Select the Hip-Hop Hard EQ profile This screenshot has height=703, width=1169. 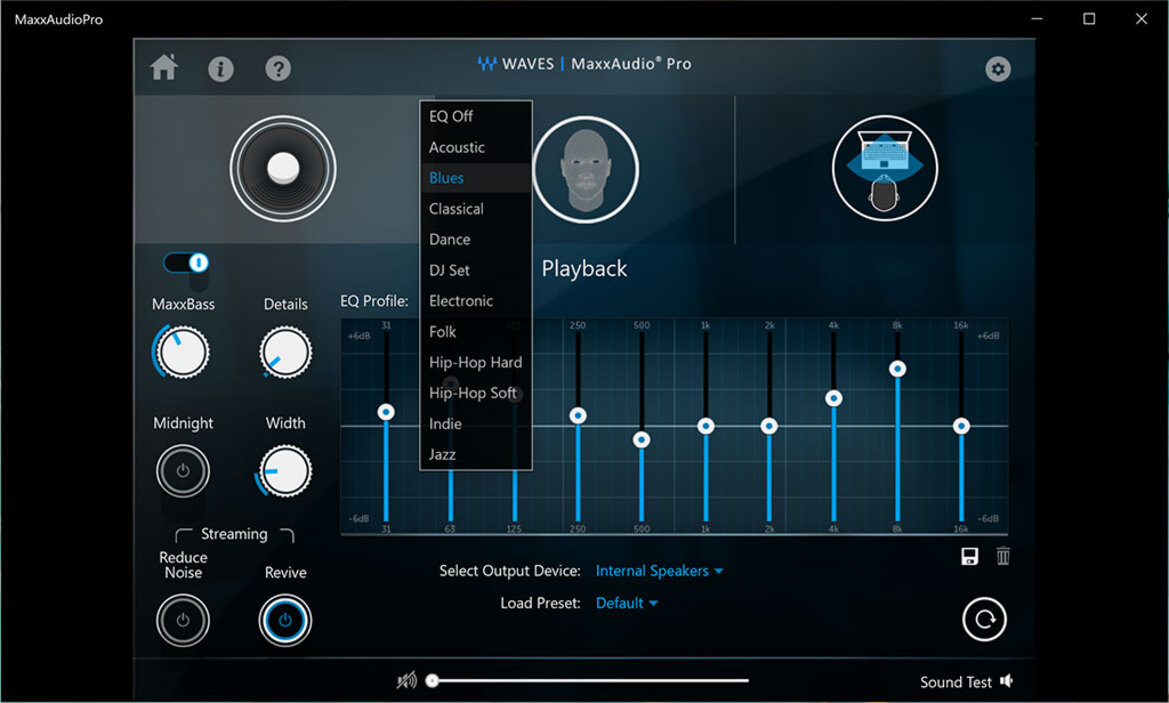click(476, 362)
